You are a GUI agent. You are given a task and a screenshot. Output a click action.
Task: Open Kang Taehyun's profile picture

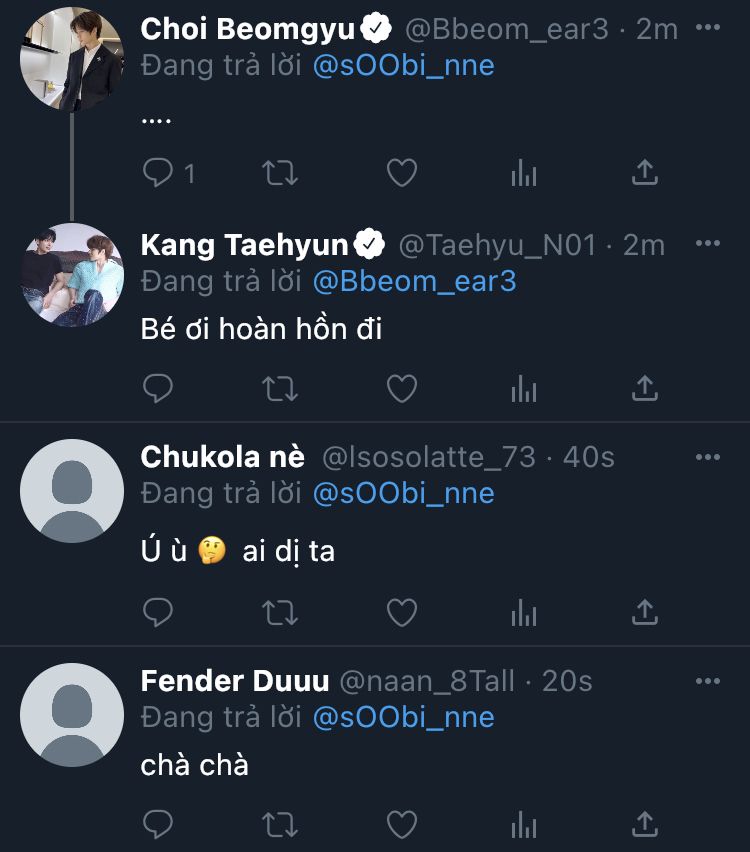pyautogui.click(x=71, y=274)
